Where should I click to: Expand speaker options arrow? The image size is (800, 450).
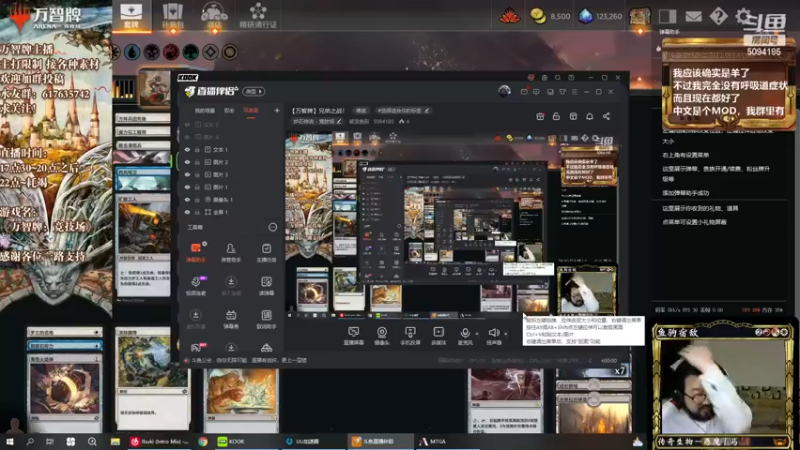(506, 334)
